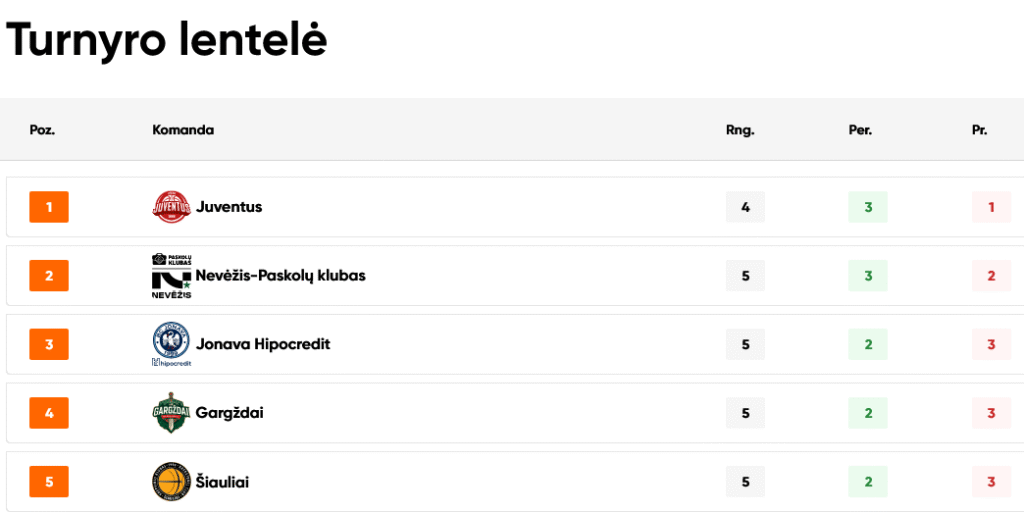Open the Nevėžis-Paskolų klubas team link

pyautogui.click(x=281, y=276)
